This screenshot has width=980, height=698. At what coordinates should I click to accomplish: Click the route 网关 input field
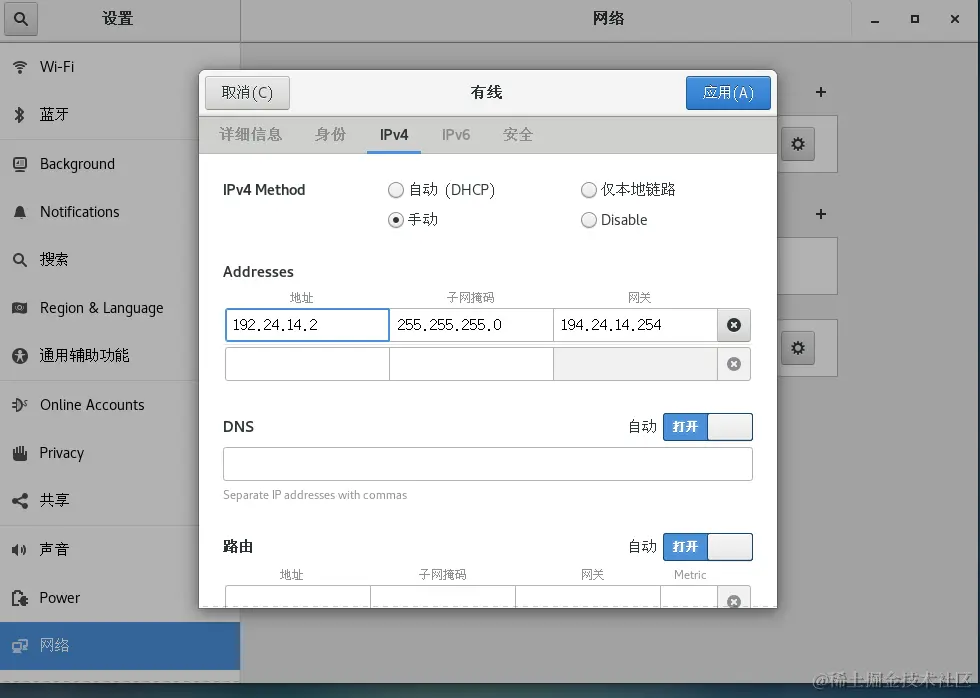point(588,597)
